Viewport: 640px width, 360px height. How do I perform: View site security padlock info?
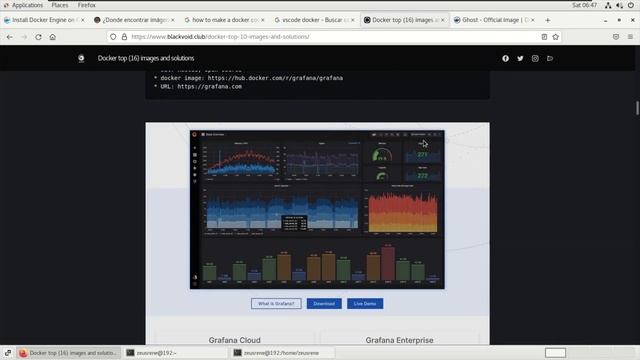[124, 37]
